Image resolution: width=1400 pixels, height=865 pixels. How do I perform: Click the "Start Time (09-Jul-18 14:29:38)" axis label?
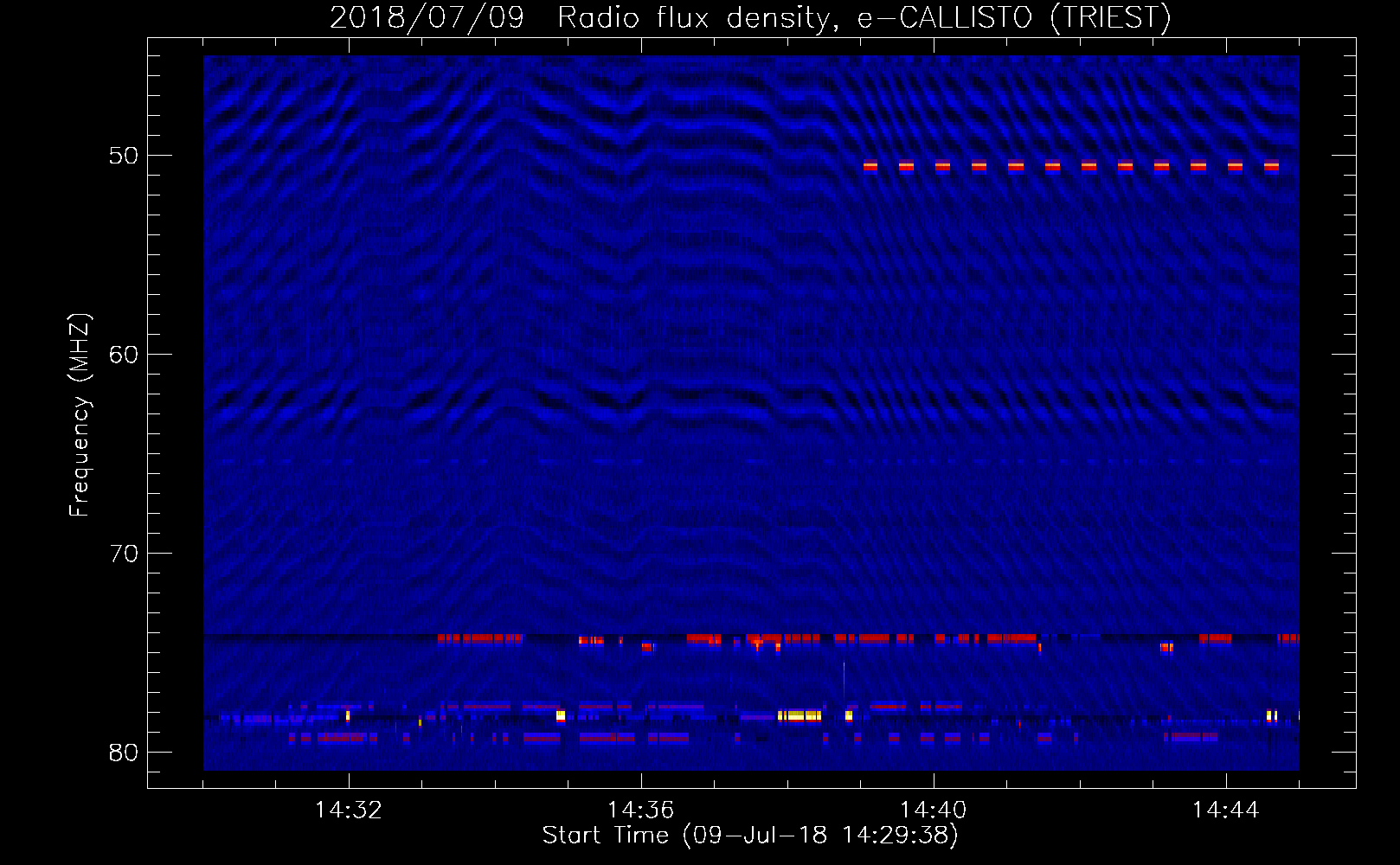coord(750,836)
